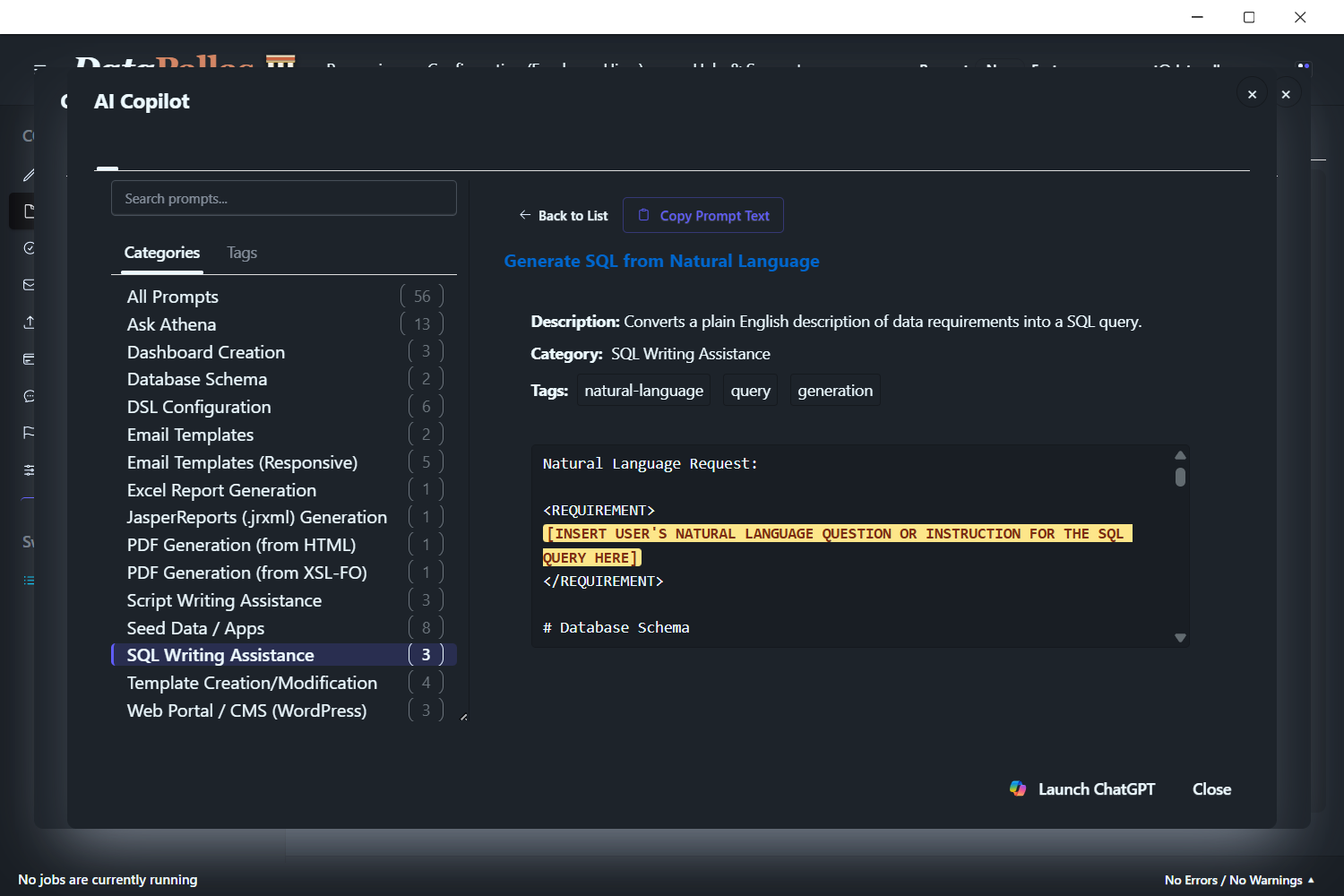Click the query tag chip
This screenshot has width=1344, height=896.
[x=751, y=391]
